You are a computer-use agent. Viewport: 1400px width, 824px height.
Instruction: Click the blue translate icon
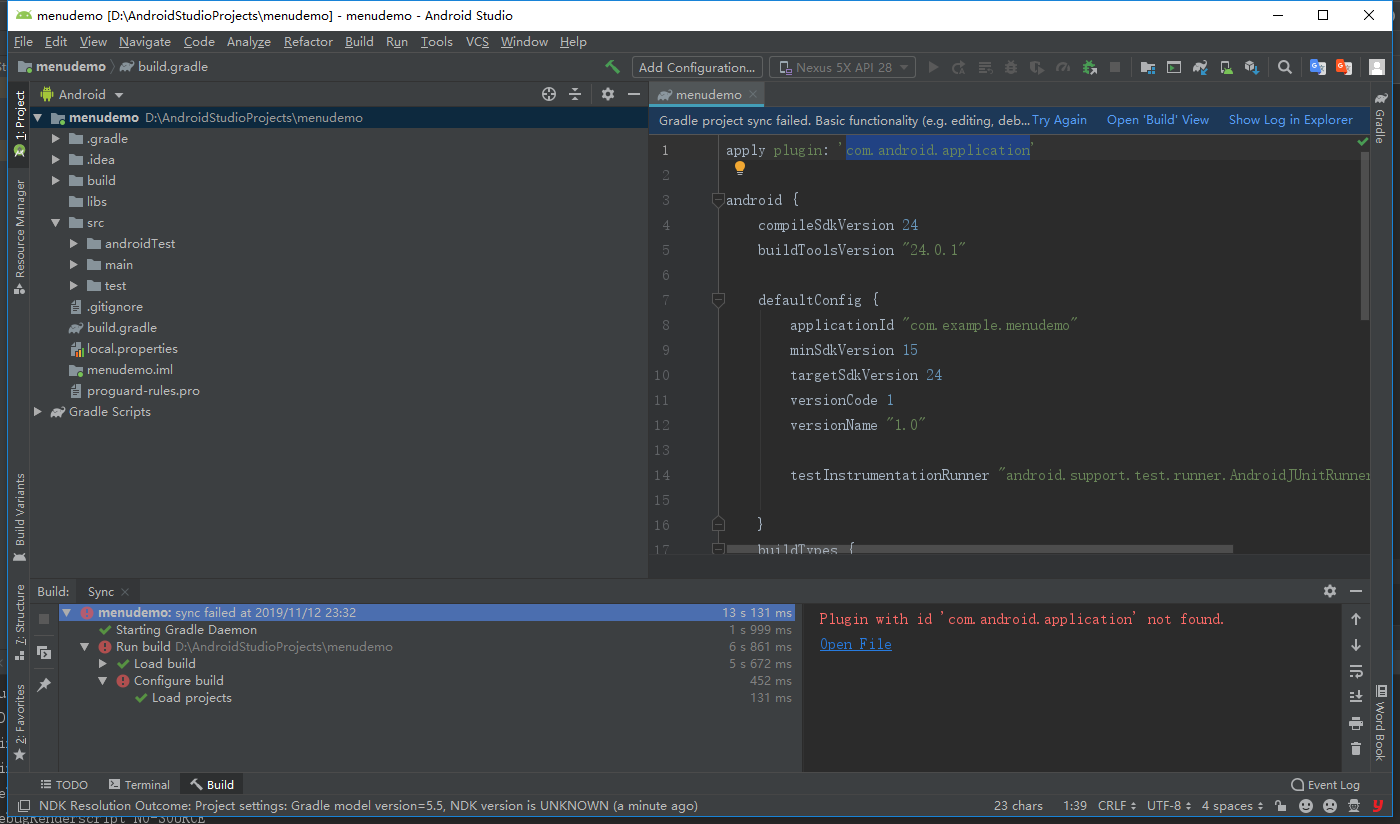pyautogui.click(x=1318, y=67)
